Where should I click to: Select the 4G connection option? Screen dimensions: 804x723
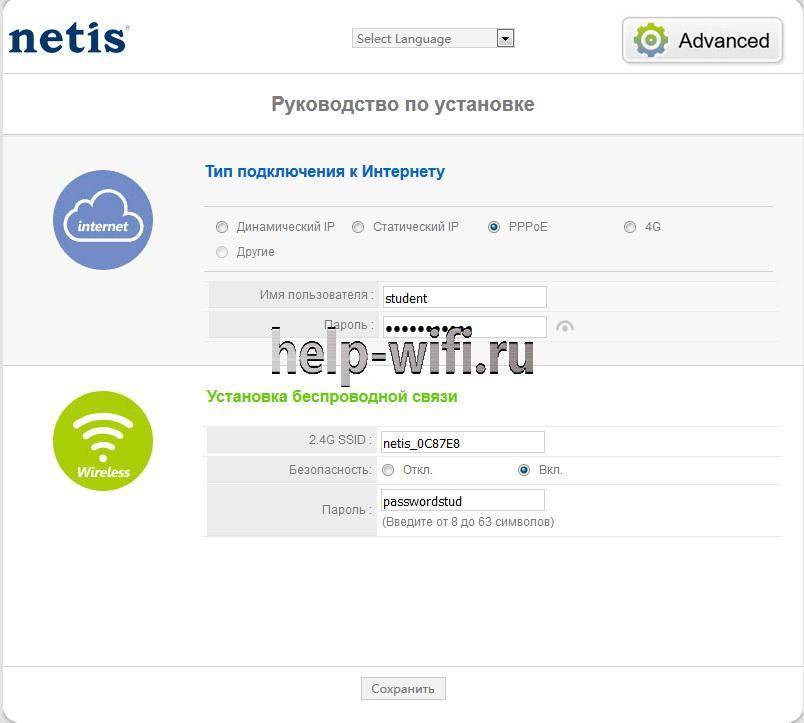pos(630,227)
